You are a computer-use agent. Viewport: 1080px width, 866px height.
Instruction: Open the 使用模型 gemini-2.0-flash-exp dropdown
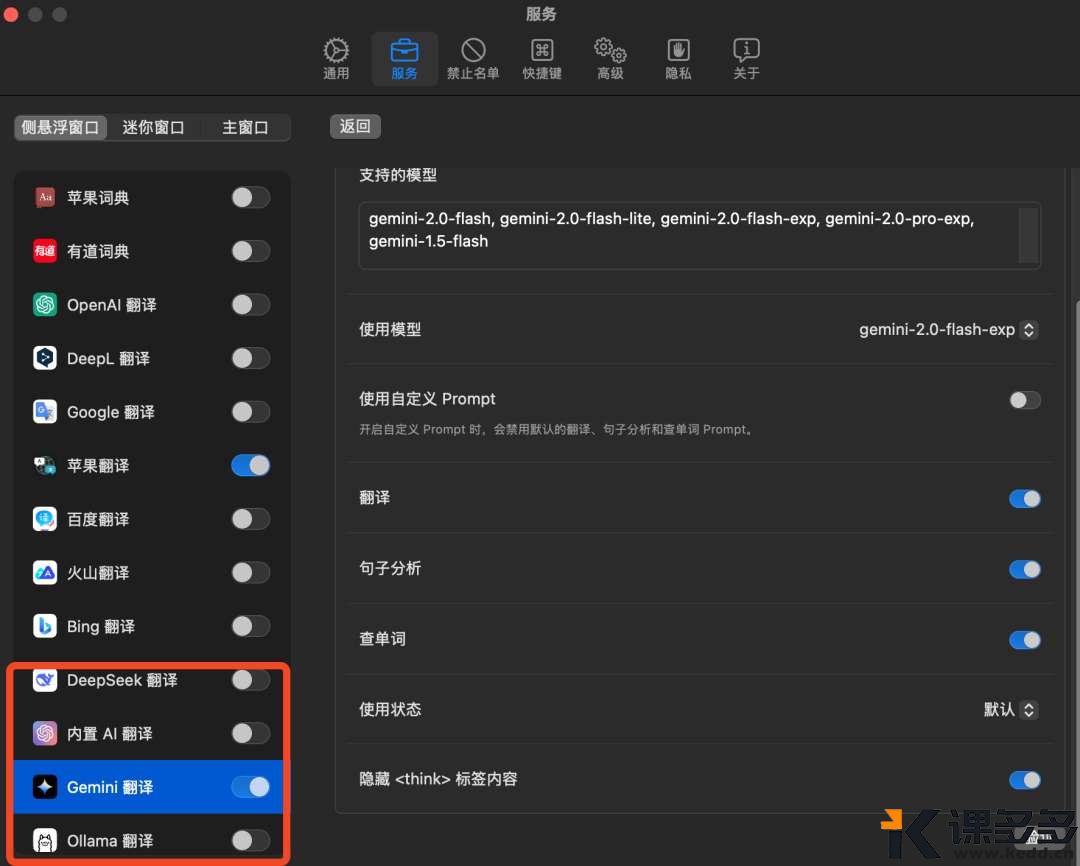(948, 330)
